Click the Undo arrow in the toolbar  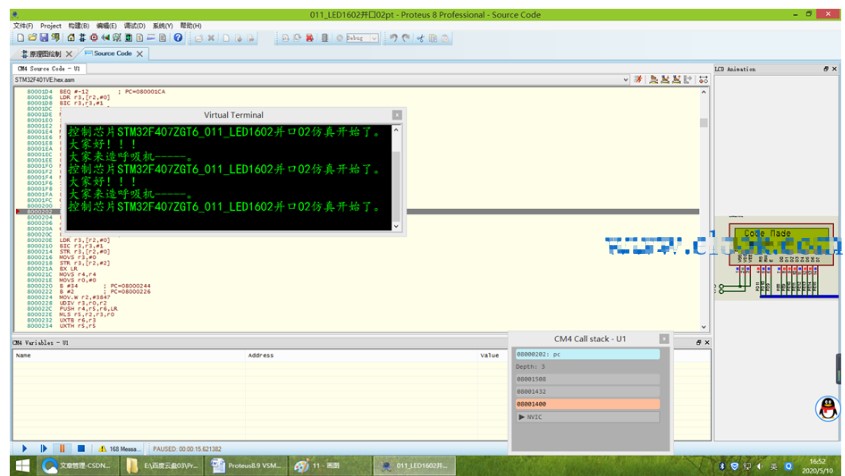394,38
